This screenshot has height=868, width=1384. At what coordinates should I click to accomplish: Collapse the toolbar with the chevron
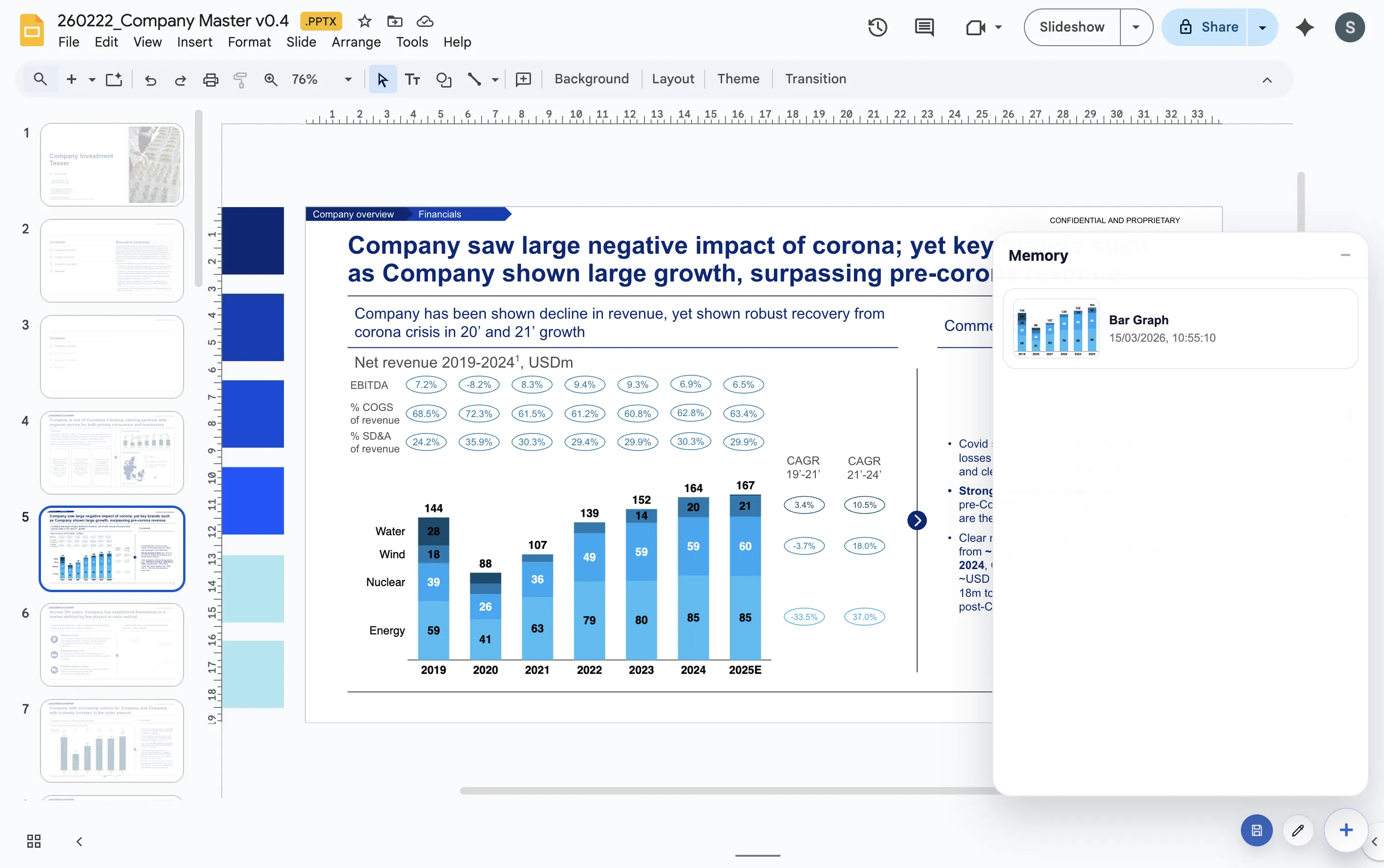click(1267, 80)
